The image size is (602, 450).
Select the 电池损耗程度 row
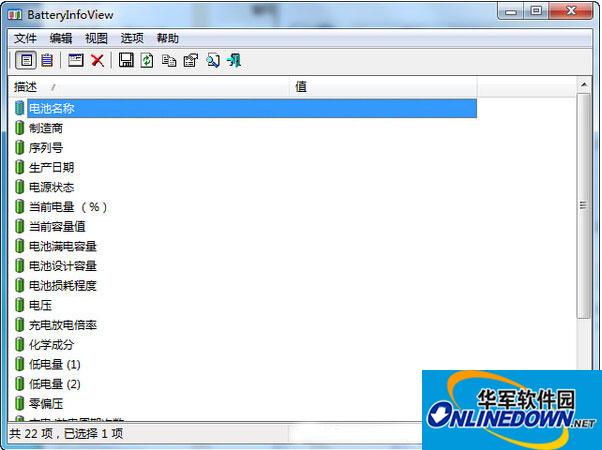(246, 285)
